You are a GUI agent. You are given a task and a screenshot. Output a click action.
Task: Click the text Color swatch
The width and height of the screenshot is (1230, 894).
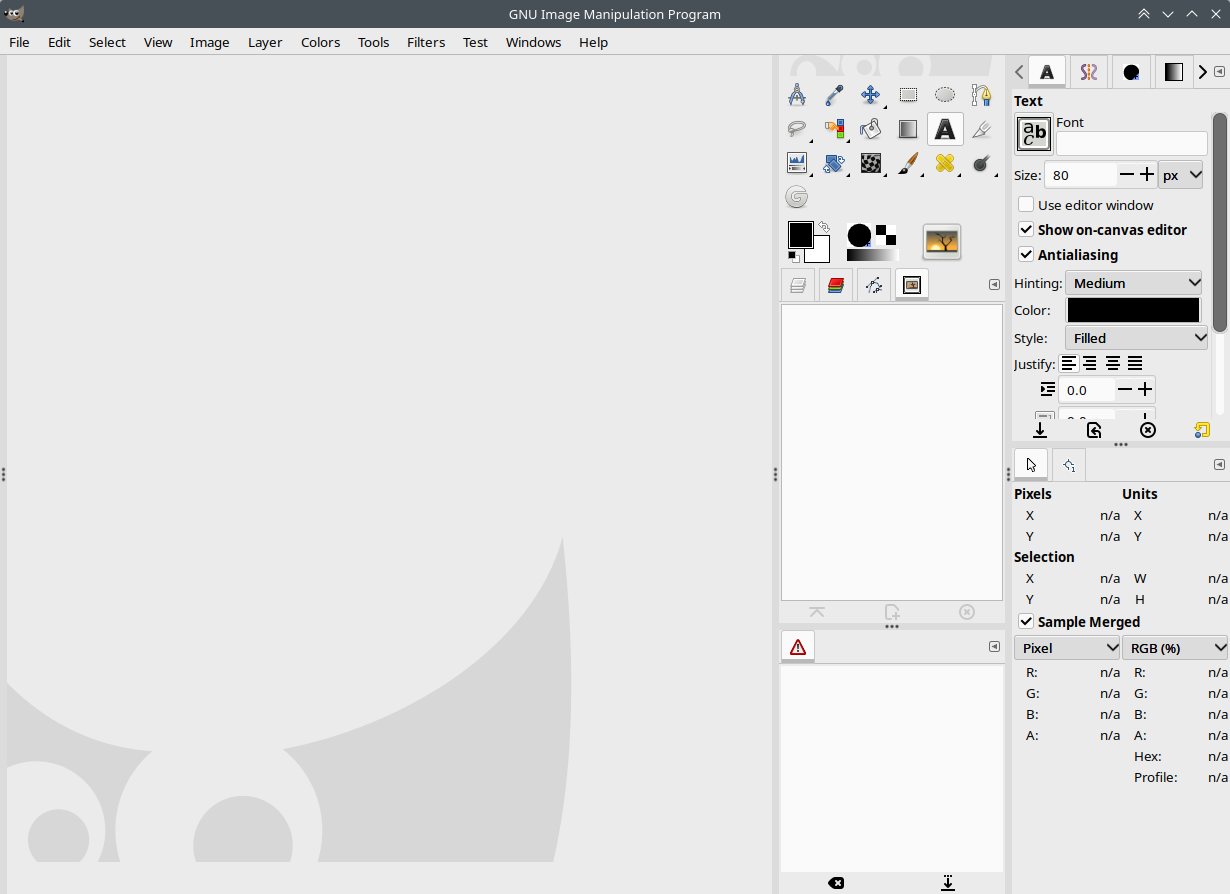(x=1133, y=310)
